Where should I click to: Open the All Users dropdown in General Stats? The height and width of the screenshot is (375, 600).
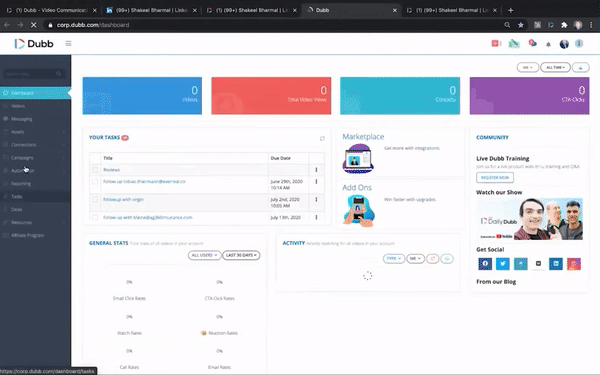tap(204, 255)
